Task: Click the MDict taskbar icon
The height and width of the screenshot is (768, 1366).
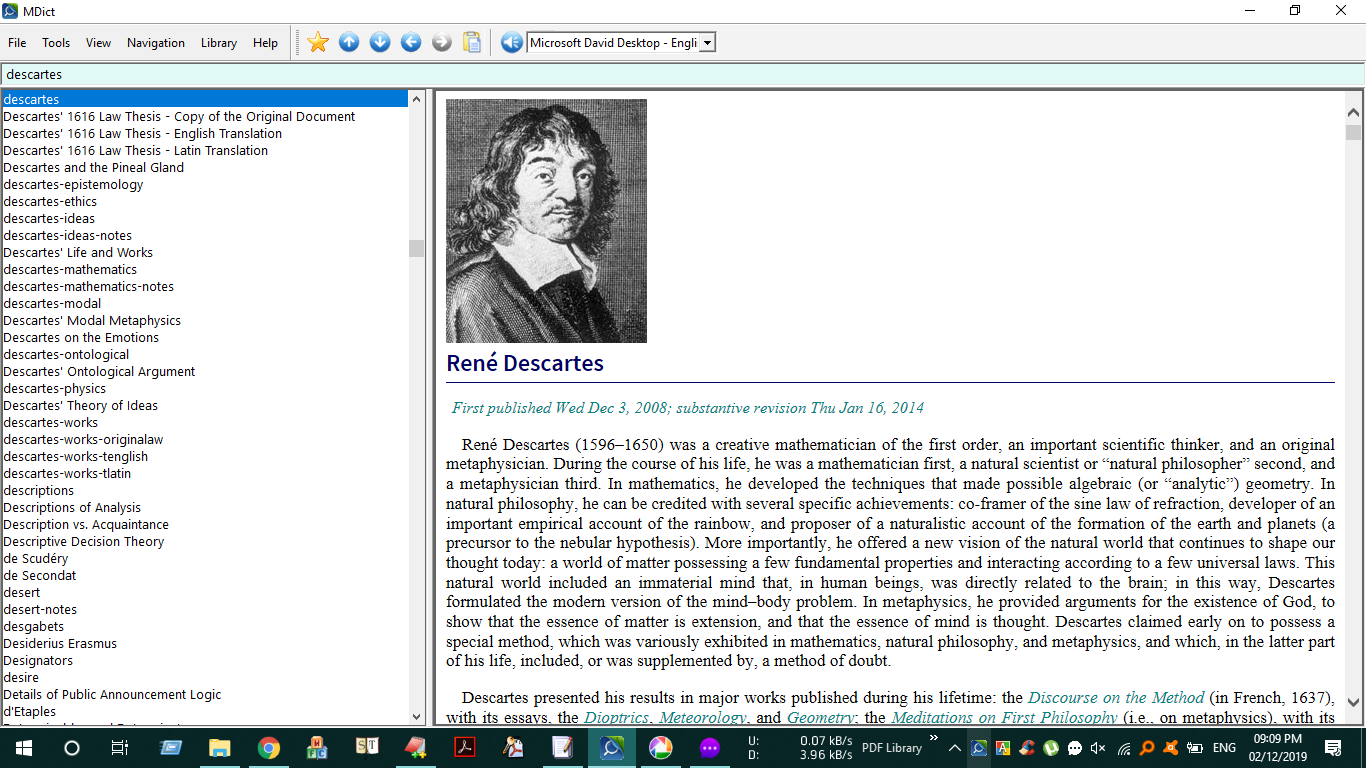Action: pyautogui.click(x=611, y=748)
